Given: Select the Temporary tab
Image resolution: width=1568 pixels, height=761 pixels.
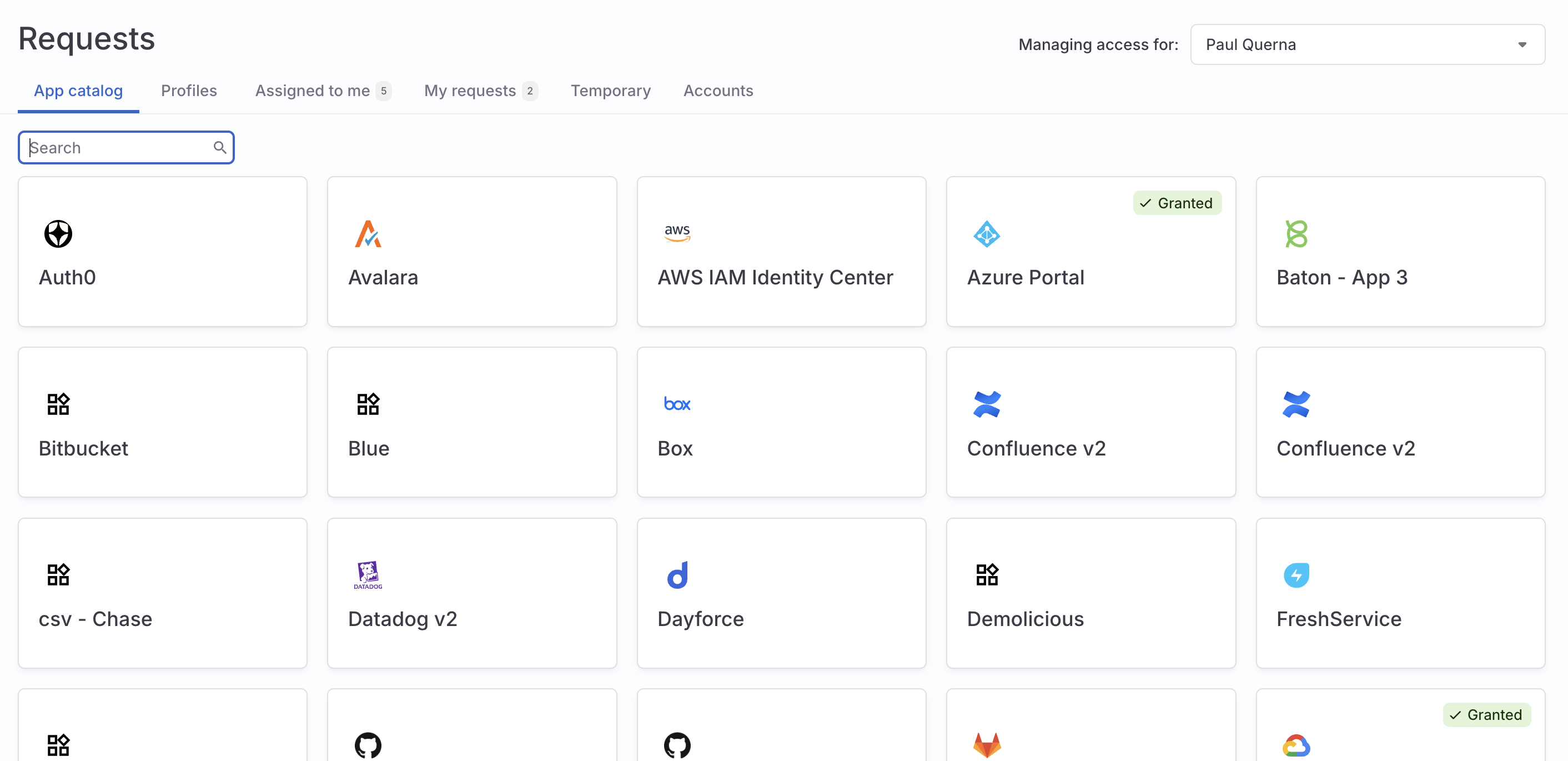Looking at the screenshot, I should point(611,91).
